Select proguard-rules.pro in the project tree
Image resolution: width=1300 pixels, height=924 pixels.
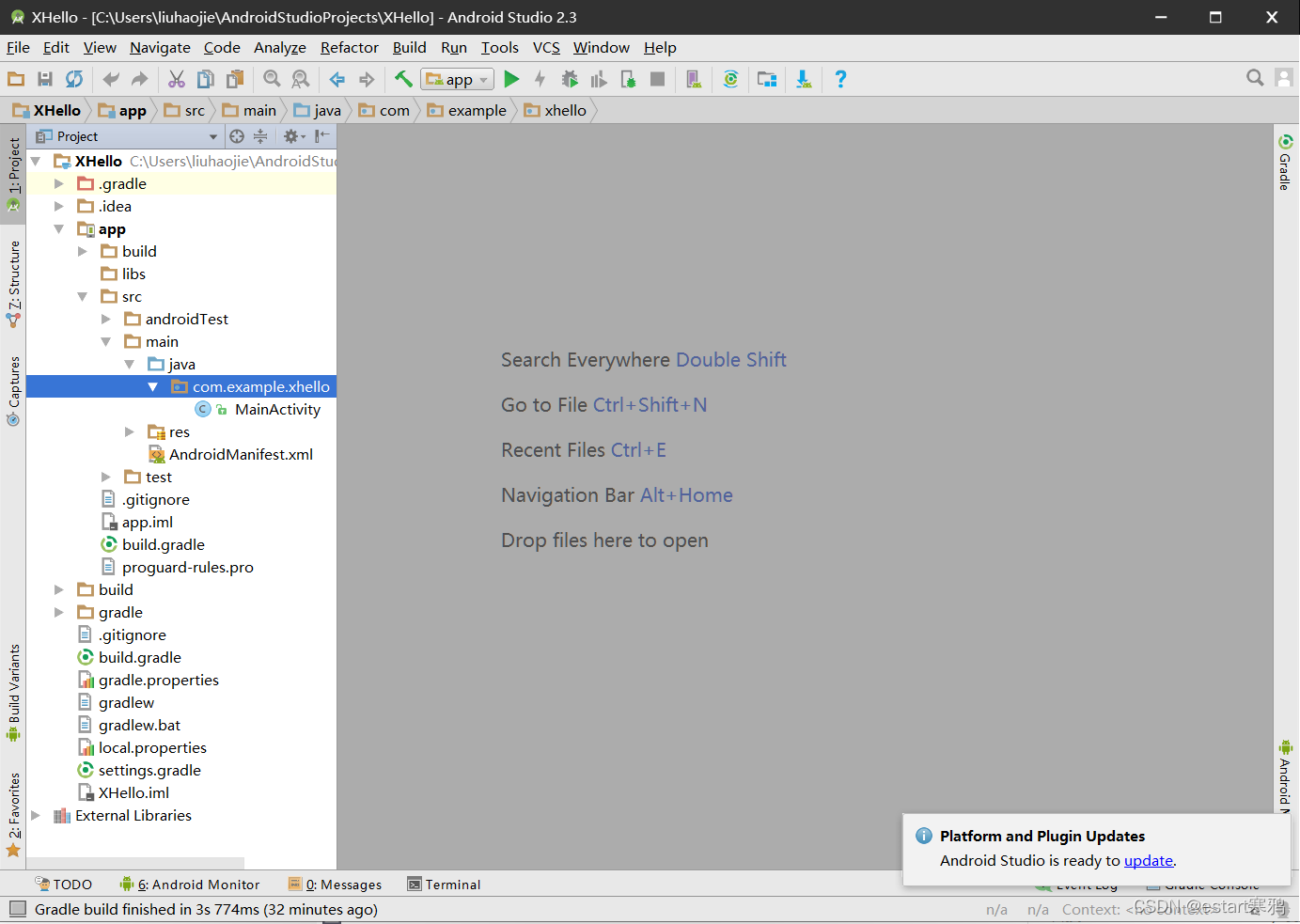point(187,567)
